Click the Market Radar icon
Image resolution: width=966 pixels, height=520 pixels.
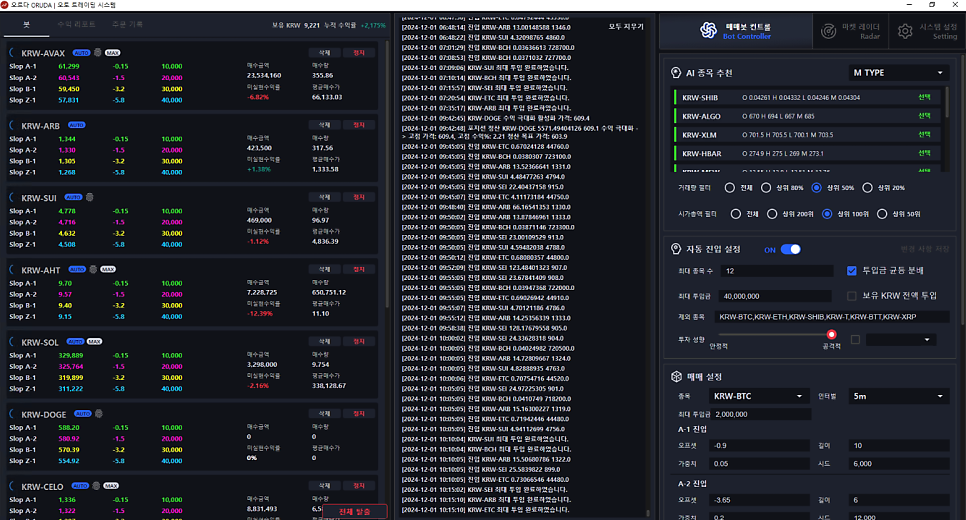tap(829, 31)
